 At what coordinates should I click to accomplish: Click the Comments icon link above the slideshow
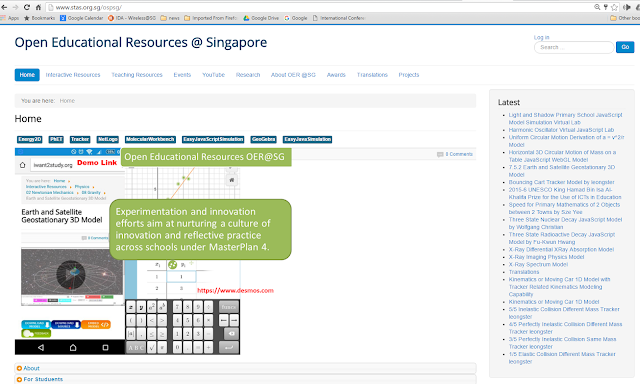point(455,154)
